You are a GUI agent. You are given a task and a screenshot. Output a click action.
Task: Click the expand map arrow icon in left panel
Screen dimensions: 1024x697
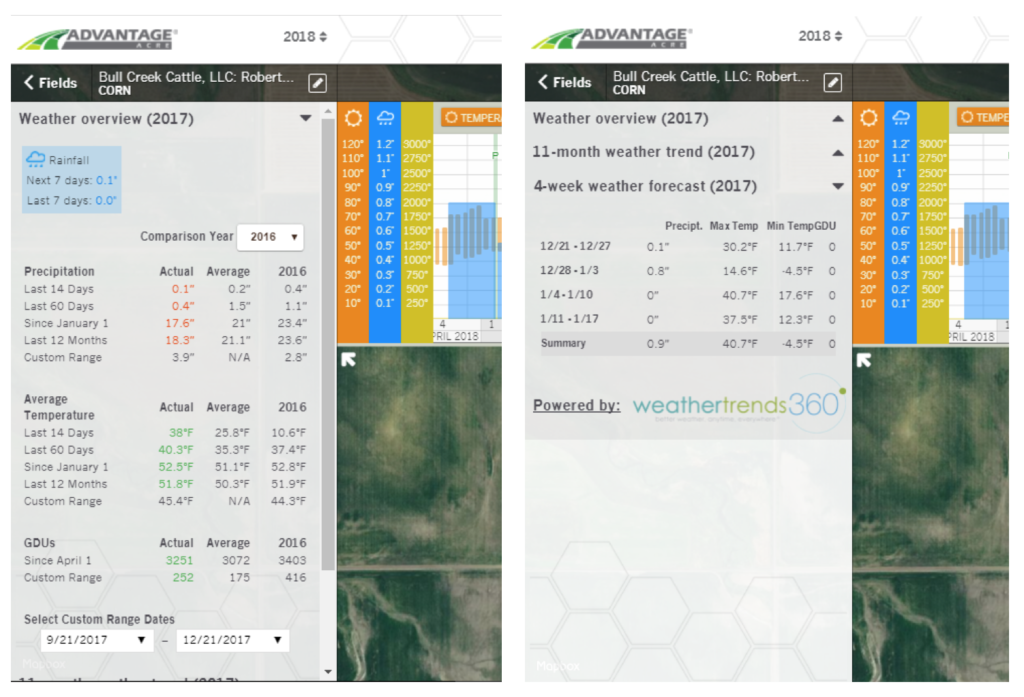348,359
